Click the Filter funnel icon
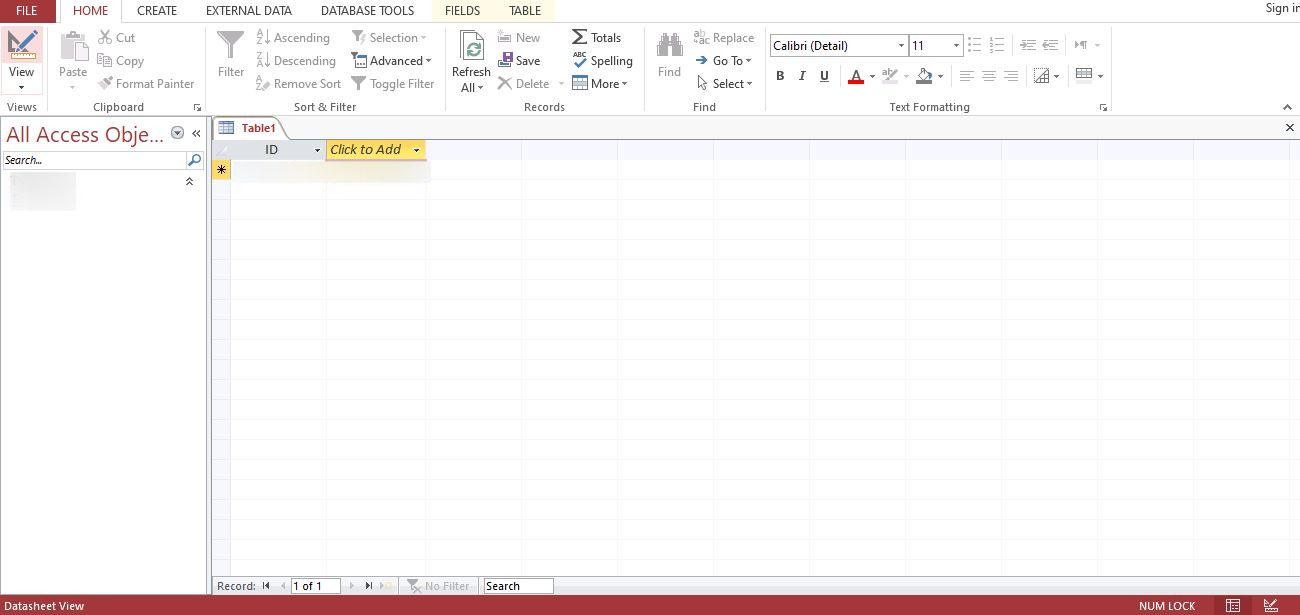The height and width of the screenshot is (615, 1300). pos(231,46)
